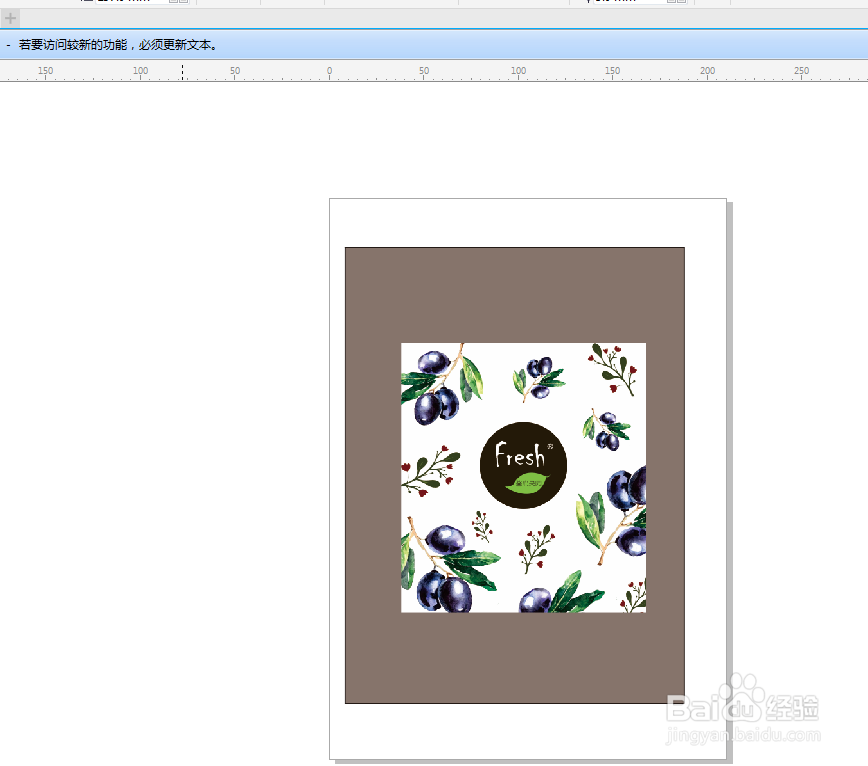Image resolution: width=868 pixels, height=766 pixels.
Task: Click inside the left dimension input field
Action: pyautogui.click(x=130, y=3)
